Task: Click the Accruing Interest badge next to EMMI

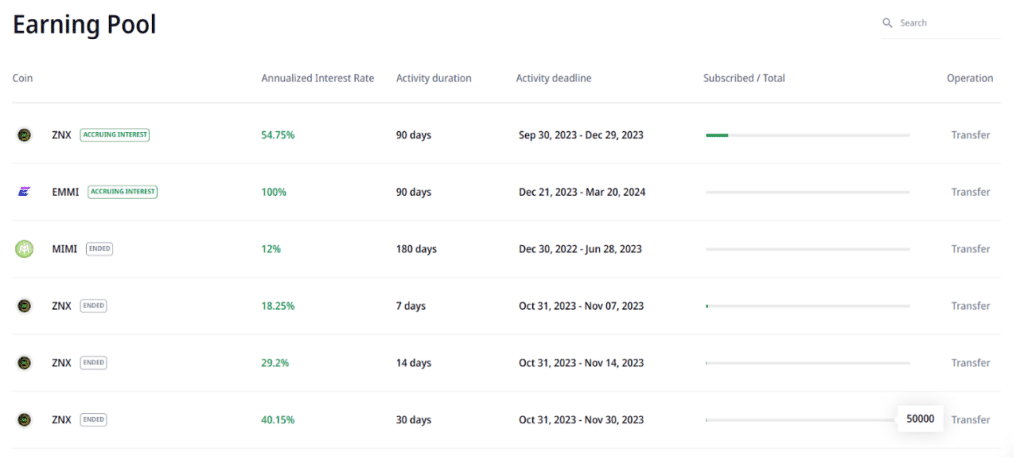Action: [123, 192]
